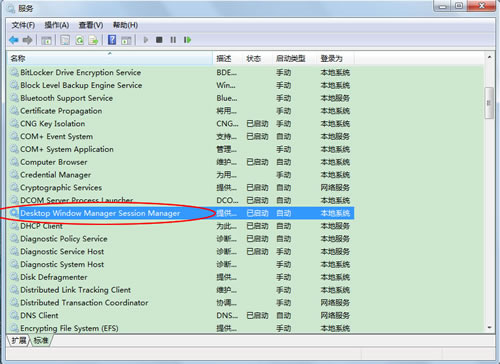Open Help with the question-mark icon
This screenshot has height=364, width=500.
(112, 40)
